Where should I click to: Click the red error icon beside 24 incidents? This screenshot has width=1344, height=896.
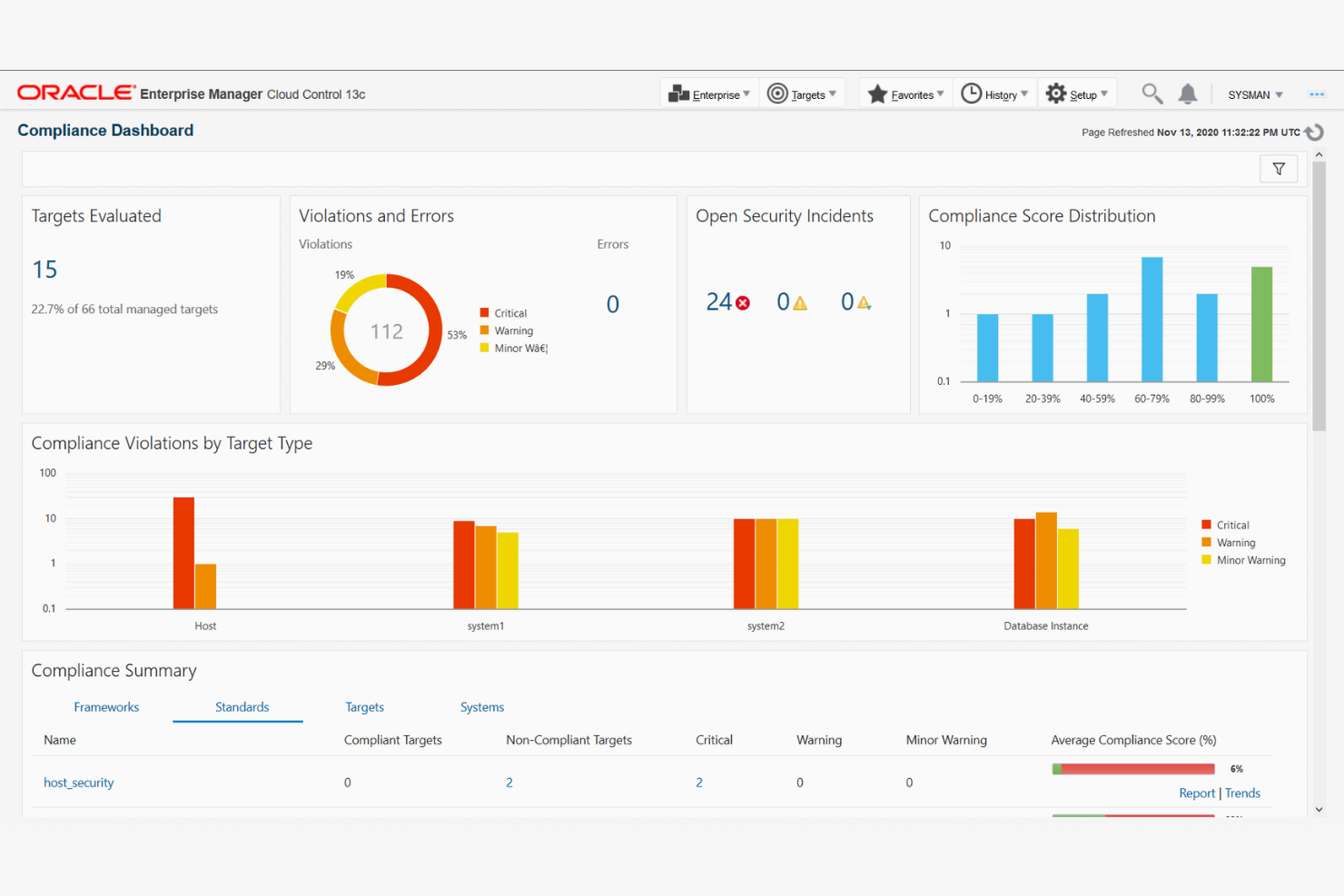click(x=743, y=302)
